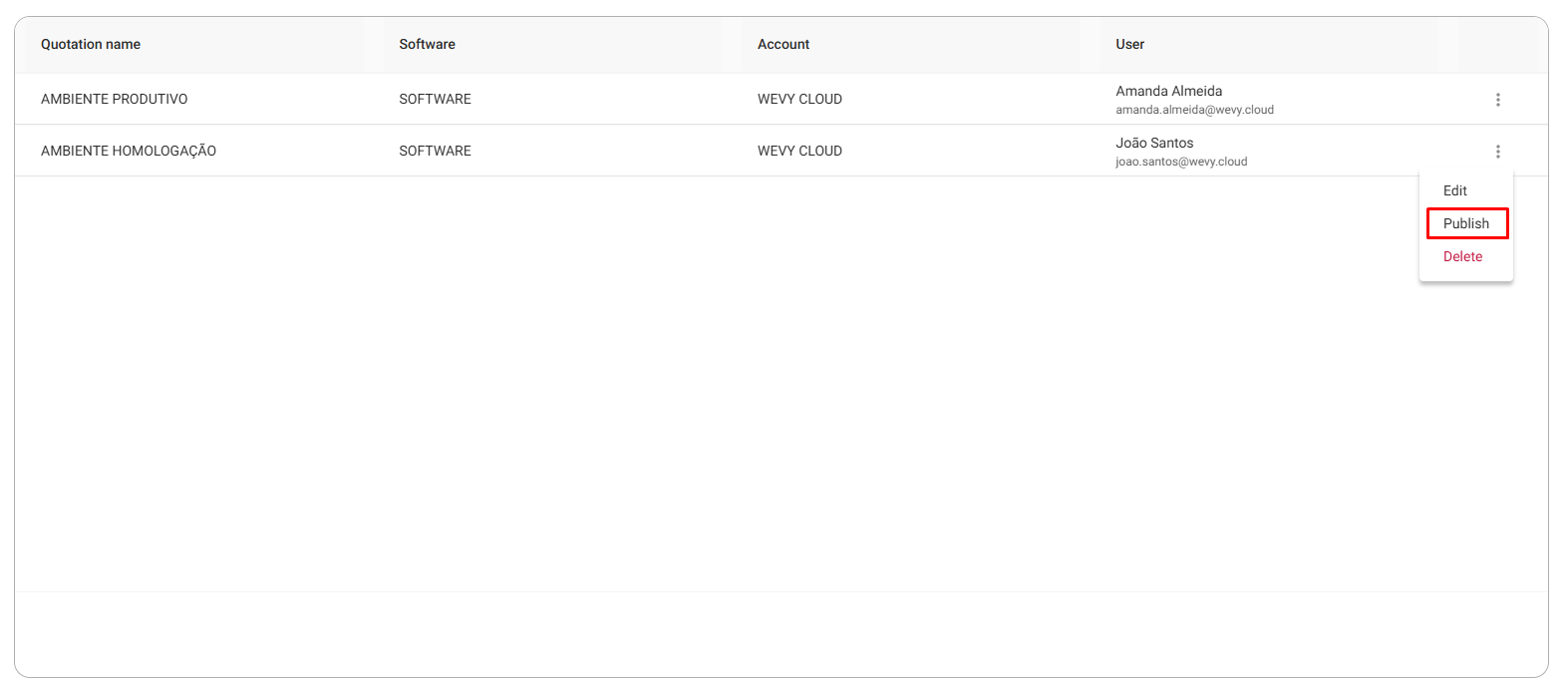
Task: Click the Software column header
Action: click(427, 44)
